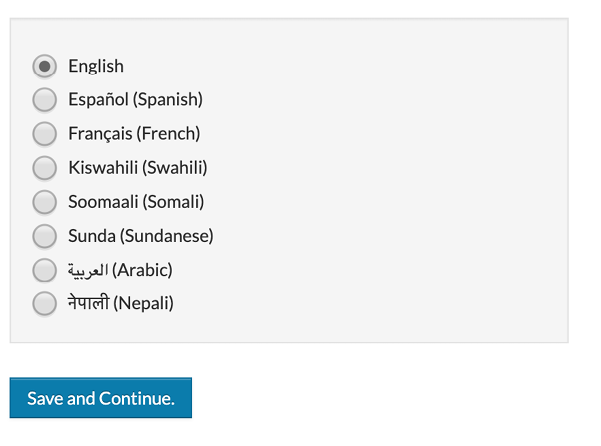Click the "Français (French)" label text
Viewport: 601px width, 446px height.
(134, 134)
